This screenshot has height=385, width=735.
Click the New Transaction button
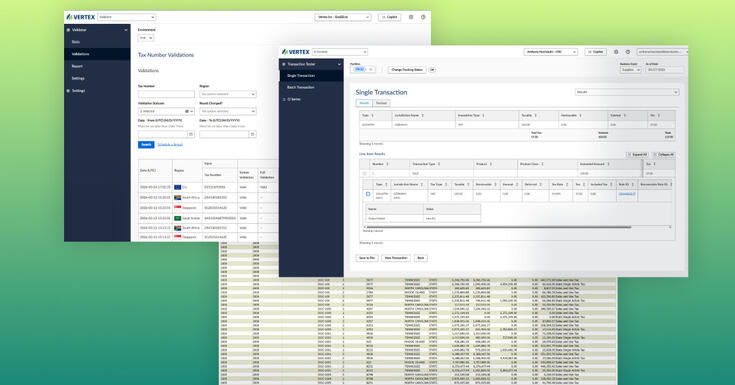396,258
